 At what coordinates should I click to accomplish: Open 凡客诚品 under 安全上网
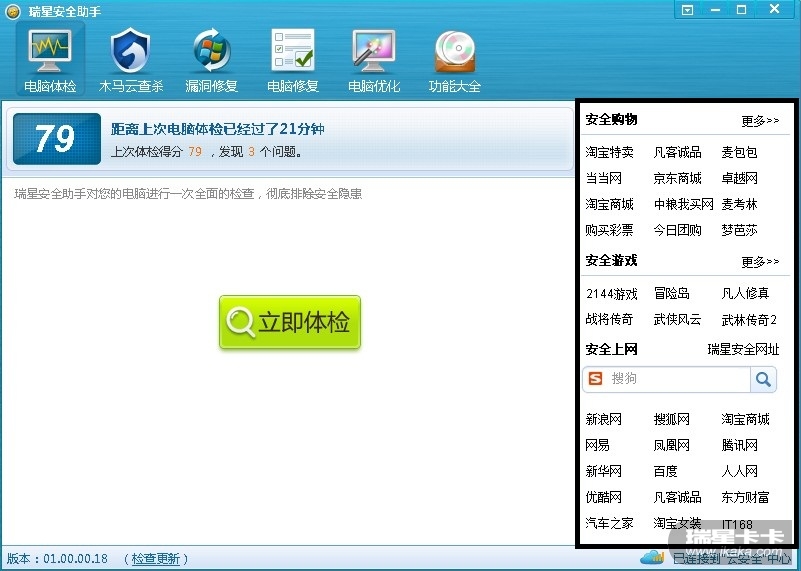pyautogui.click(x=677, y=497)
